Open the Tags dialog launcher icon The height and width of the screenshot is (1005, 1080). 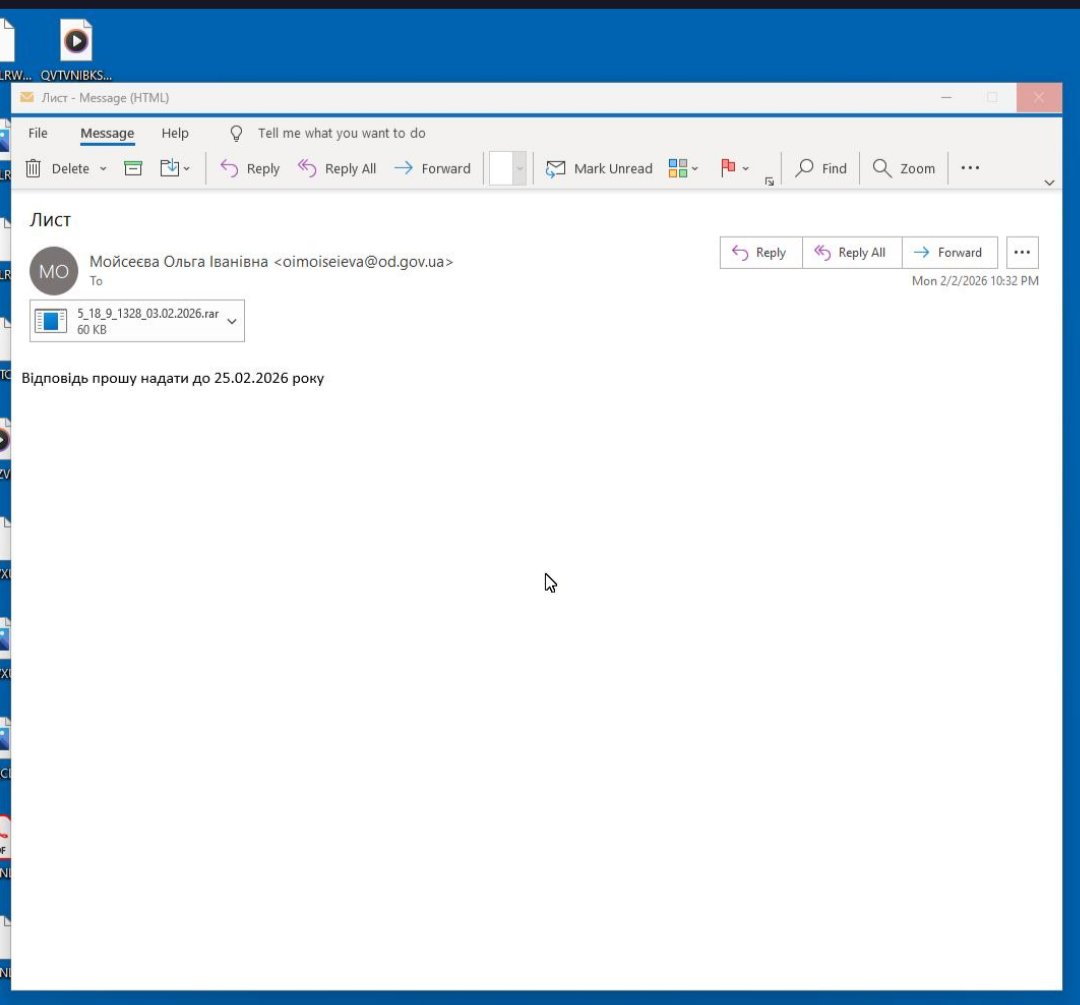click(769, 181)
